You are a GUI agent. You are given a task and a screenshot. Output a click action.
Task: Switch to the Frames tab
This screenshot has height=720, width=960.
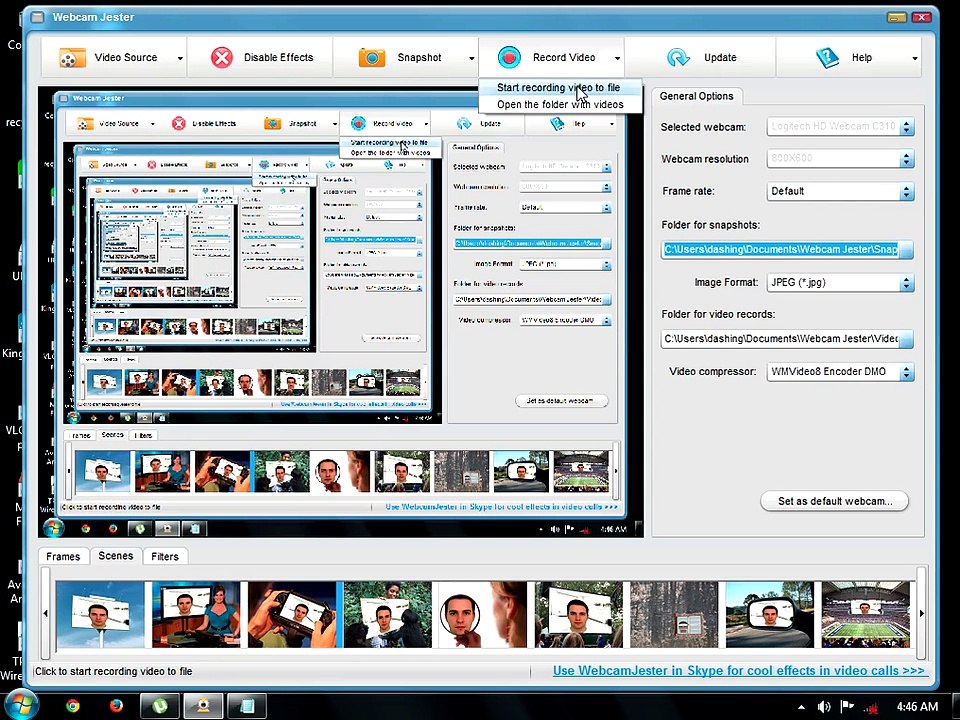[x=63, y=556]
